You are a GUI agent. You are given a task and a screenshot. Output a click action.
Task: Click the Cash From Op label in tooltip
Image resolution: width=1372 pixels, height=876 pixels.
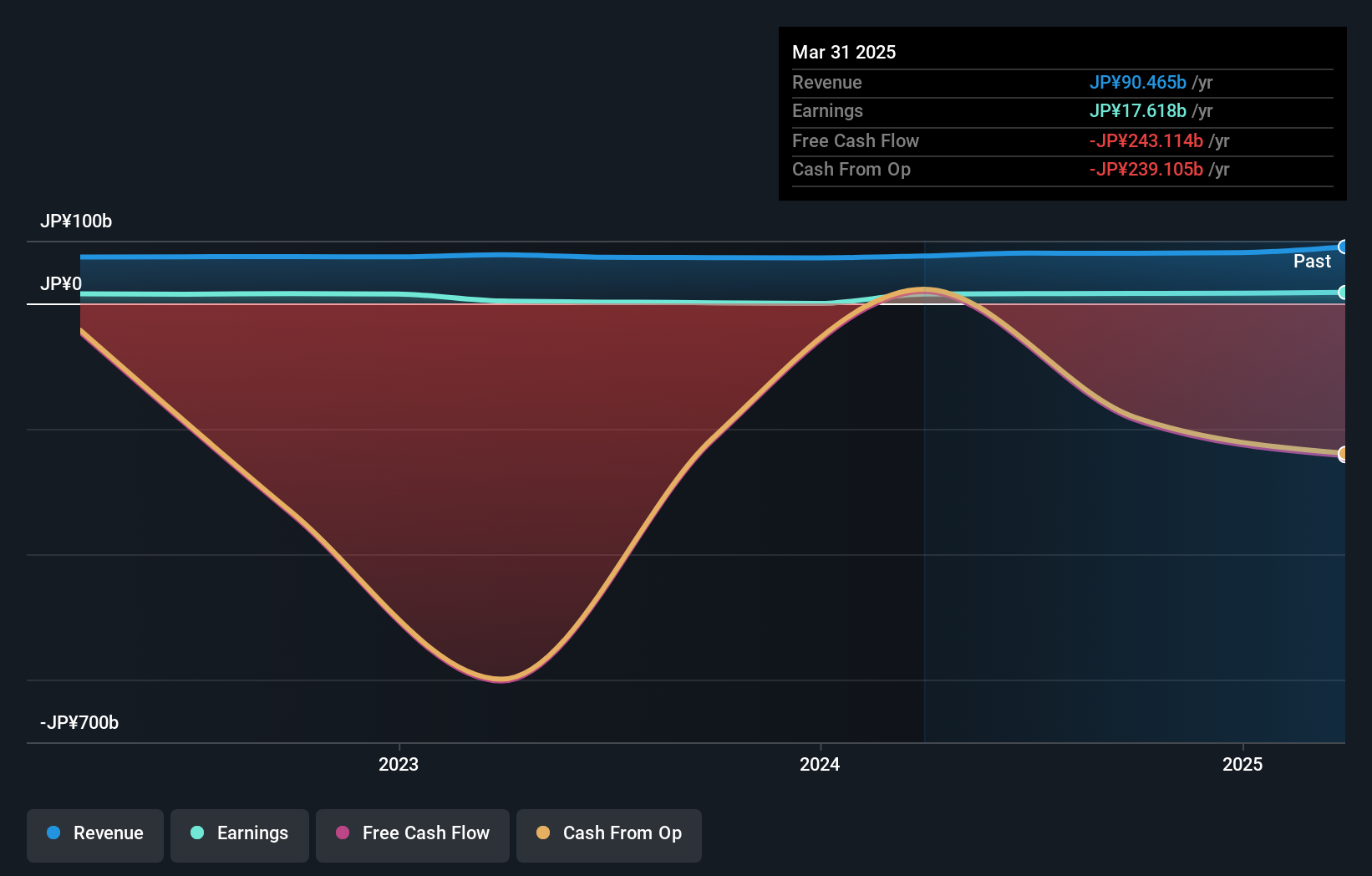[851, 169]
